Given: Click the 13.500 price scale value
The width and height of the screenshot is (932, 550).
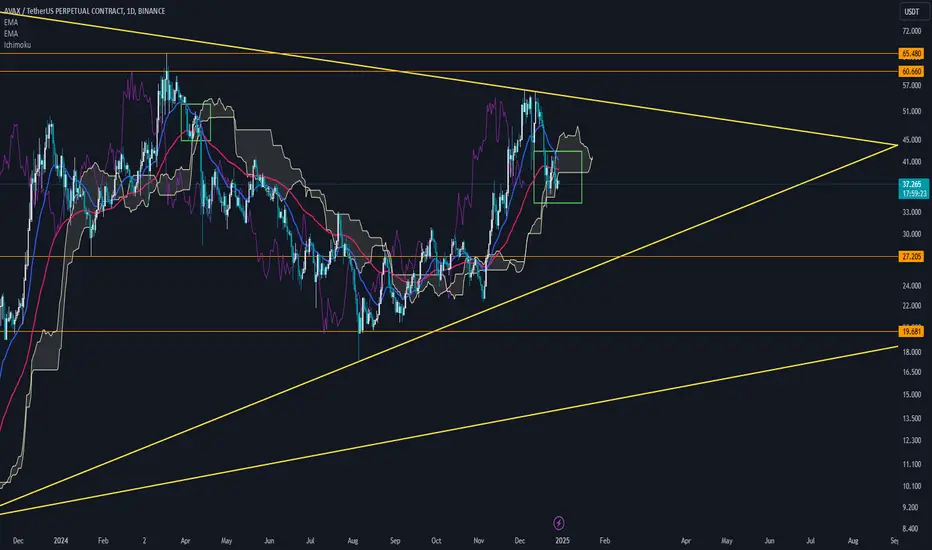Looking at the screenshot, I should pyautogui.click(x=911, y=419).
